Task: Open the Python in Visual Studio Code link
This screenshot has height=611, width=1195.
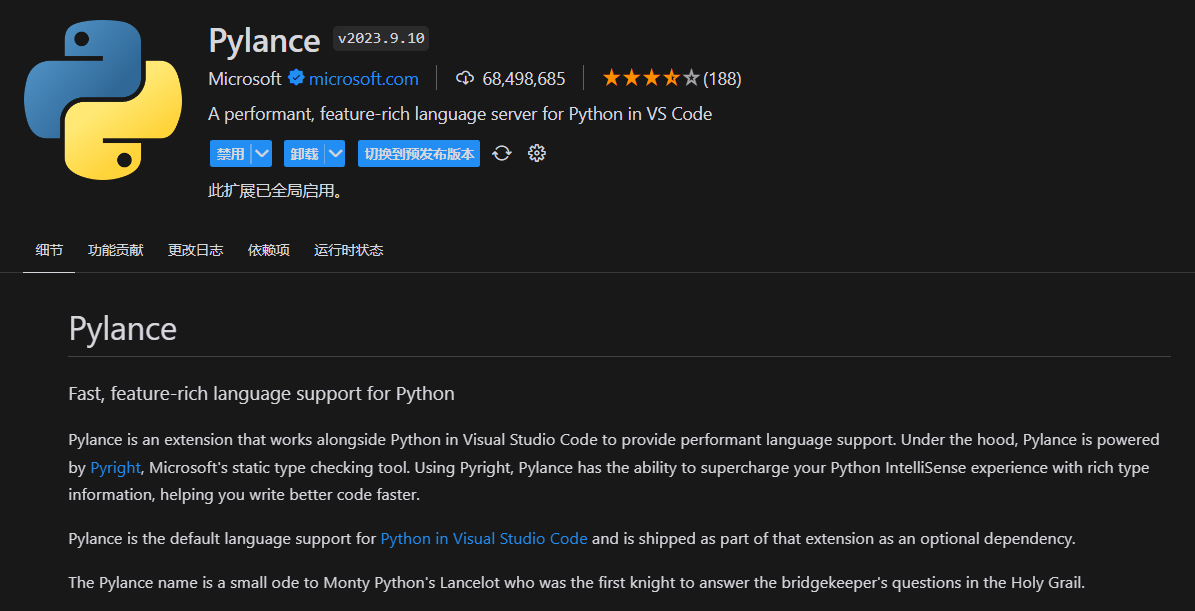Action: point(484,539)
